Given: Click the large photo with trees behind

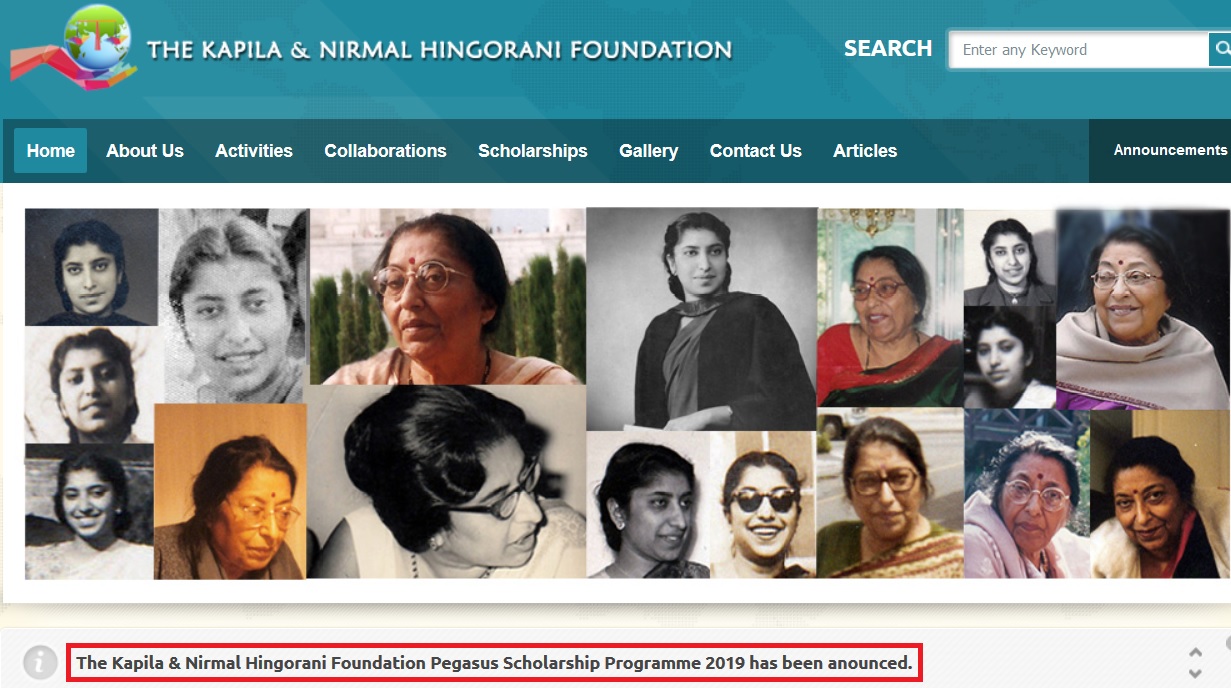Looking at the screenshot, I should pos(447,296).
